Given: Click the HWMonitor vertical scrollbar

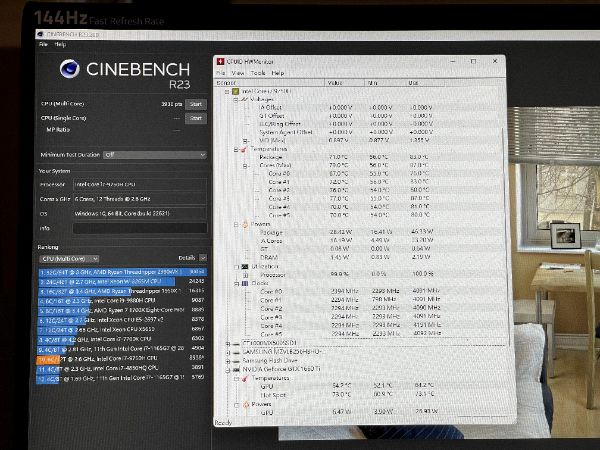Looking at the screenshot, I should tap(504, 237).
